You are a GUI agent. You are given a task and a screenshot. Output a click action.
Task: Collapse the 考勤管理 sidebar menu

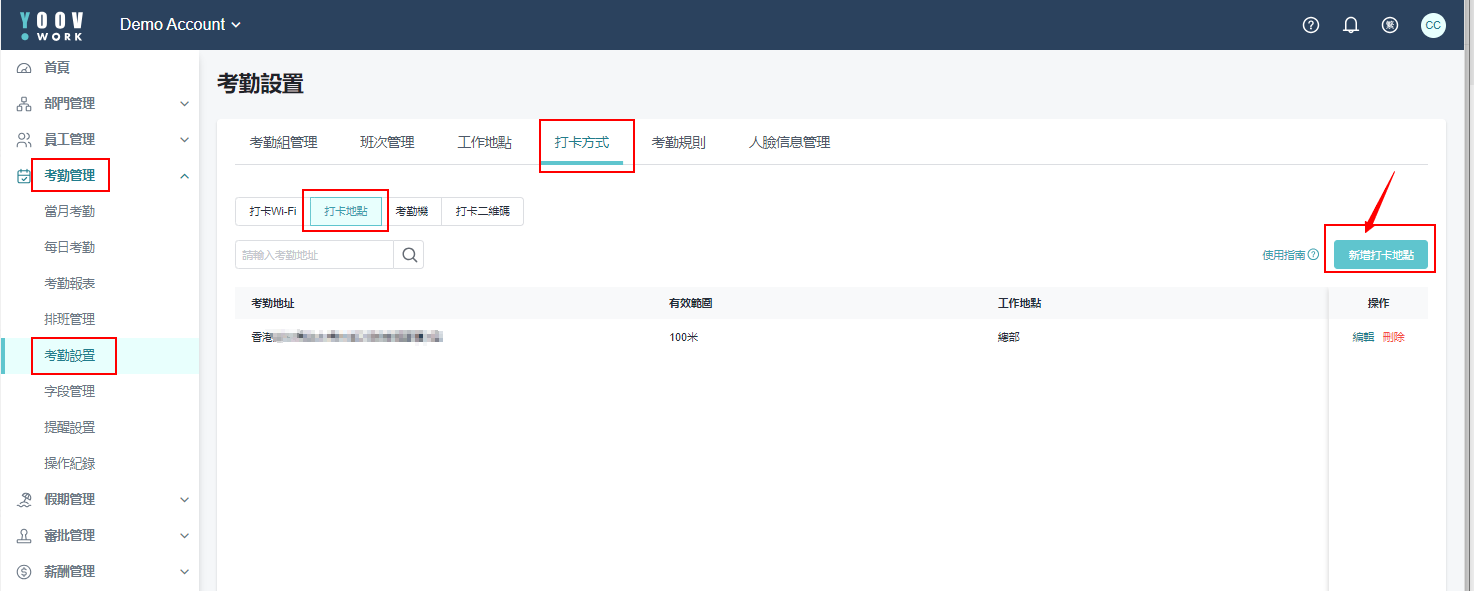pyautogui.click(x=184, y=176)
